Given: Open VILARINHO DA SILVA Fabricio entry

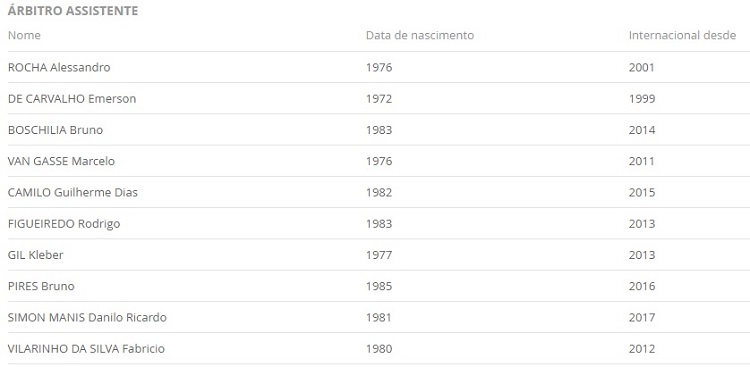Looking at the screenshot, I should click(86, 348).
